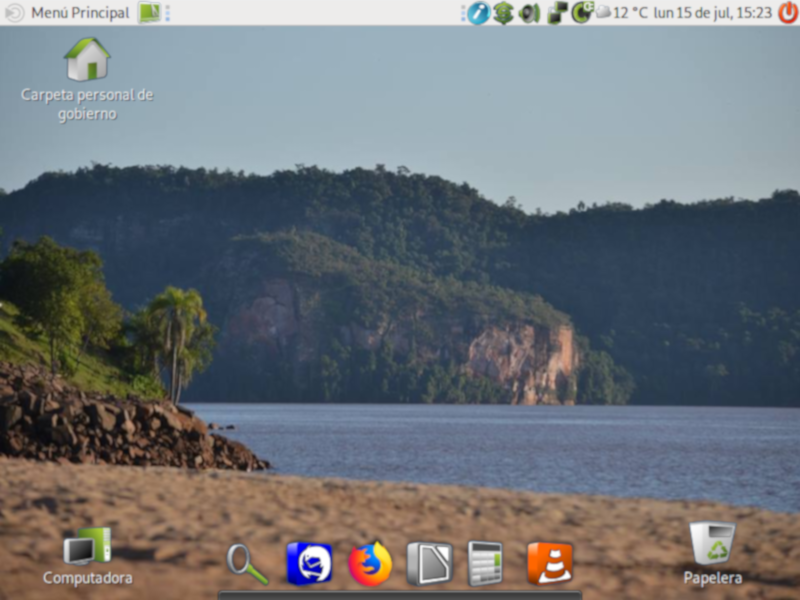Click the panel handle beside the system tray
The height and width of the screenshot is (600, 800).
(x=463, y=13)
